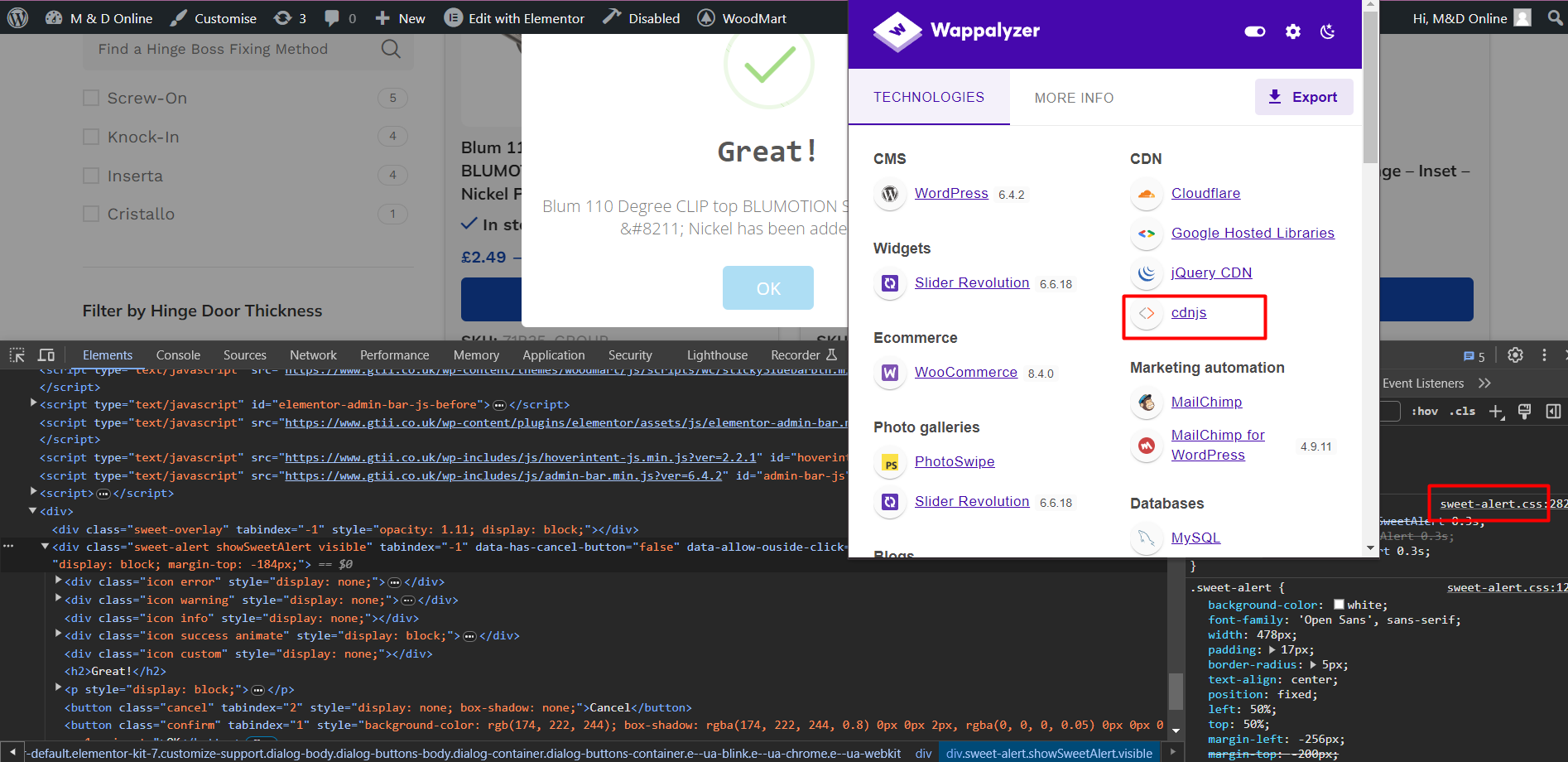Toggle the .cls element classes panel

coord(1464,411)
